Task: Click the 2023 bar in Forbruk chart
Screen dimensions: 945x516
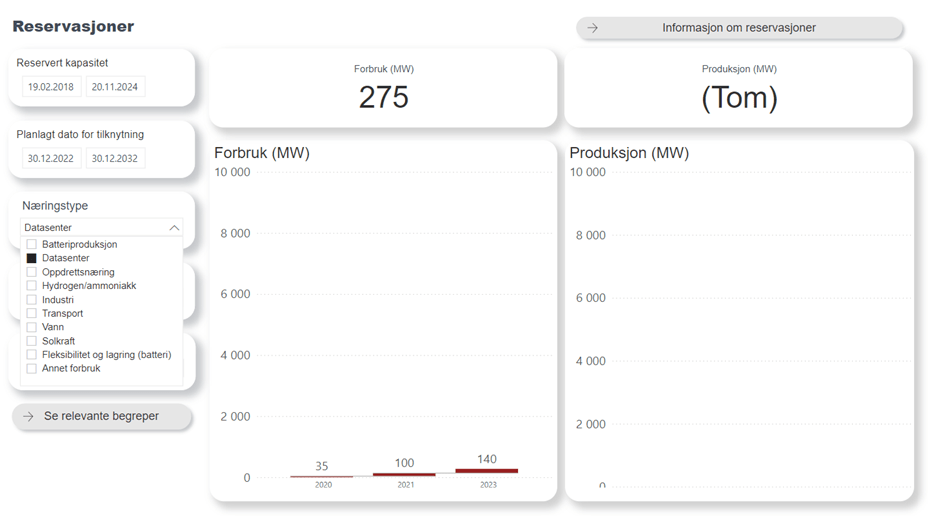Action: pyautogui.click(x=486, y=470)
